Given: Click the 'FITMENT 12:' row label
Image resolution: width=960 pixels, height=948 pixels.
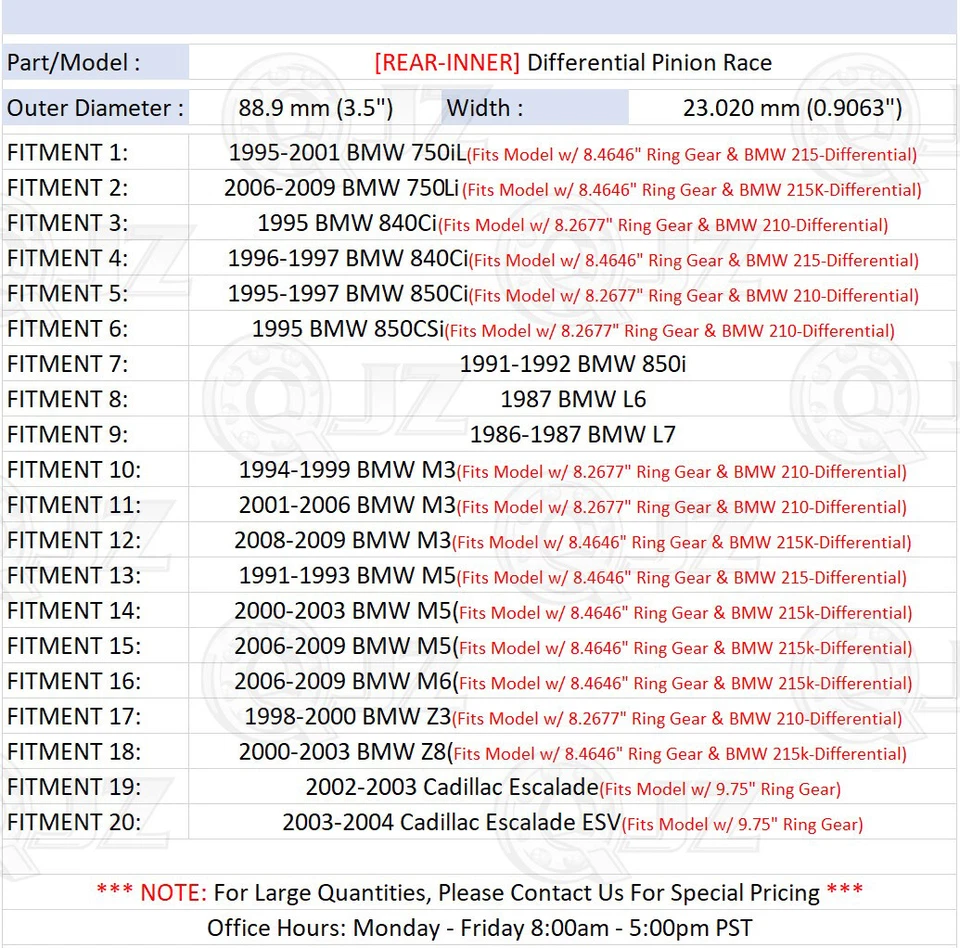Looking at the screenshot, I should [x=74, y=540].
